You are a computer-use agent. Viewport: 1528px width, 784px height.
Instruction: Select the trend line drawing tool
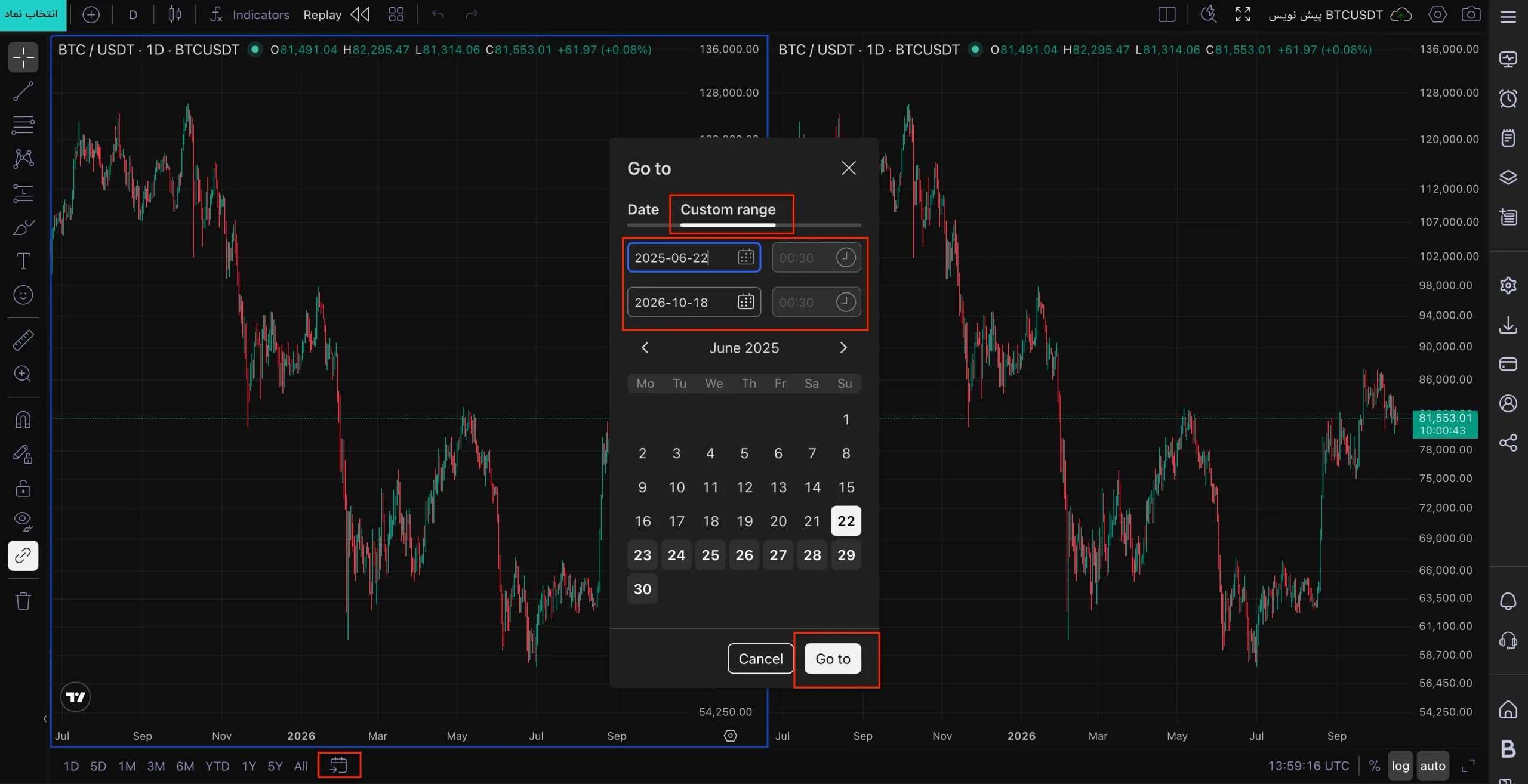23,91
